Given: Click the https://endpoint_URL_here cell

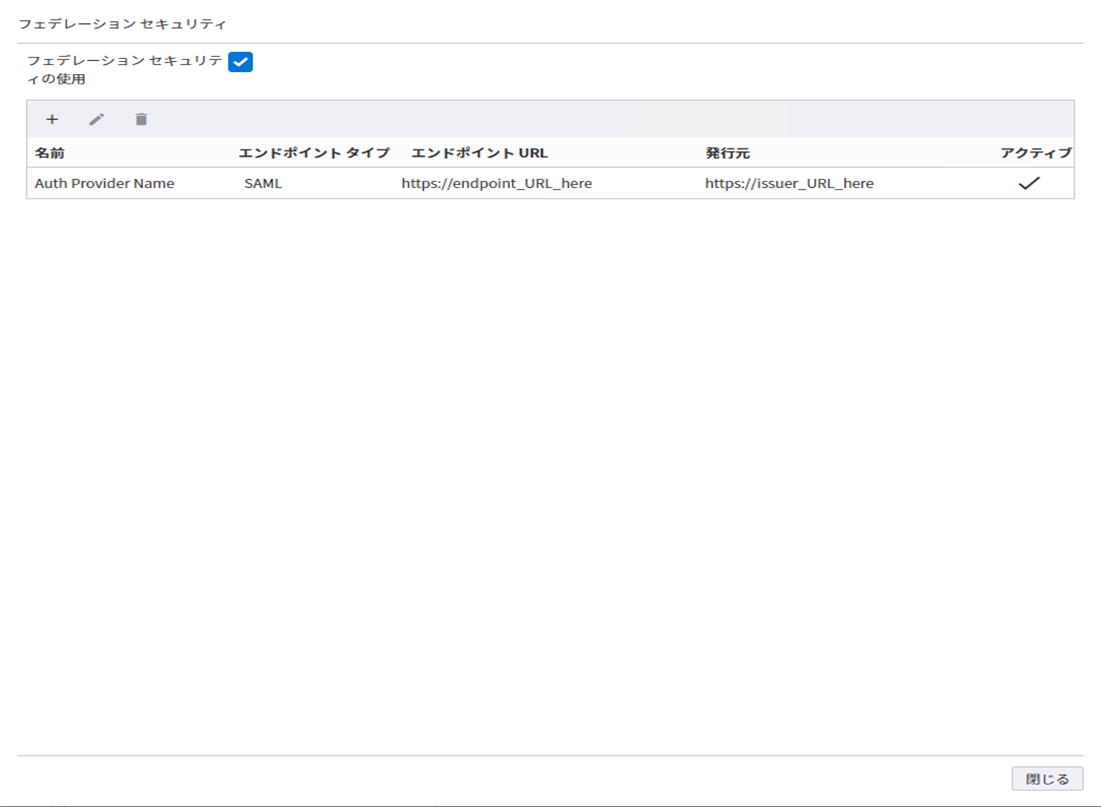Looking at the screenshot, I should [496, 183].
